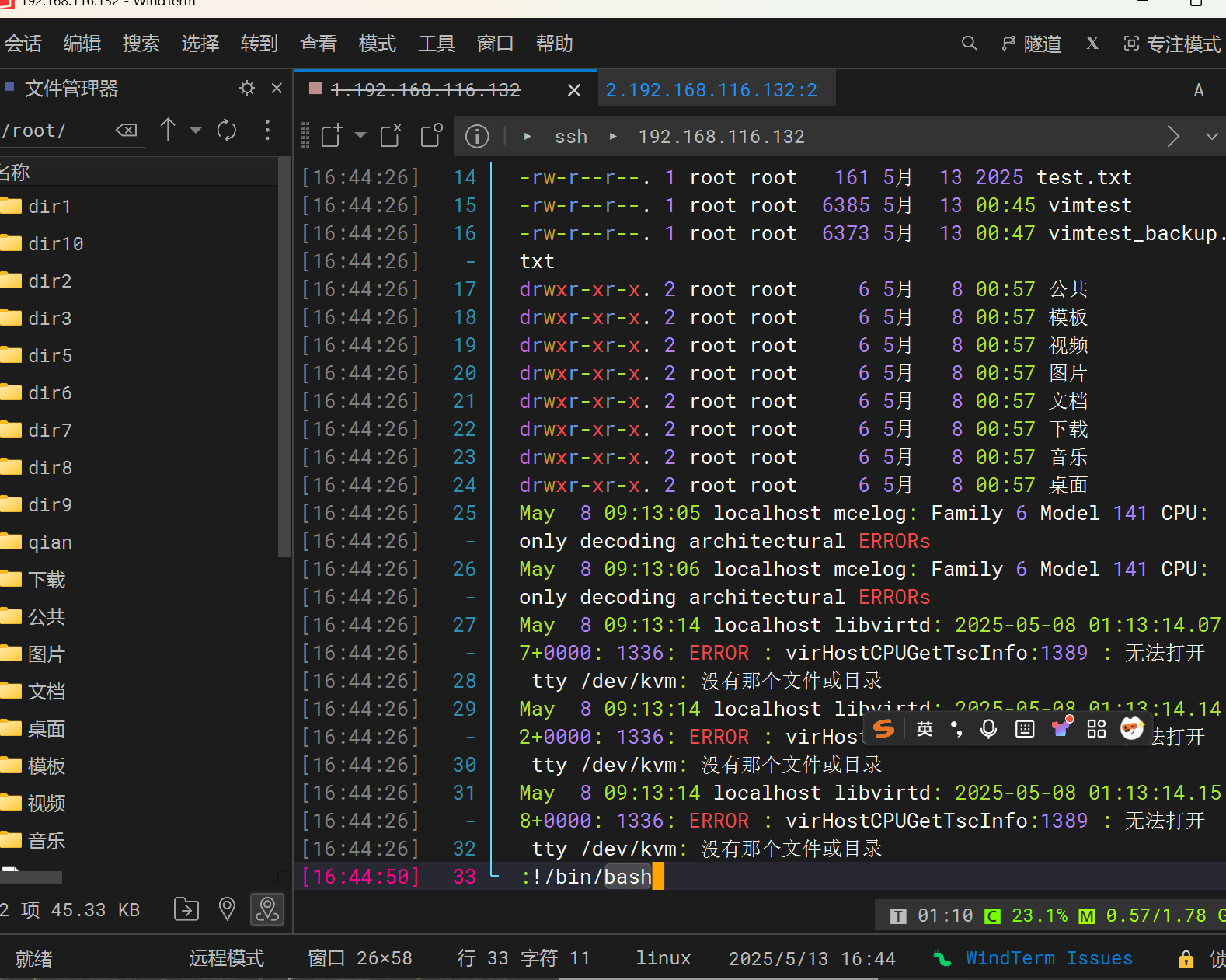Screen dimensions: 1226x980
Task: Refresh the file manager listing
Action: coord(227,130)
